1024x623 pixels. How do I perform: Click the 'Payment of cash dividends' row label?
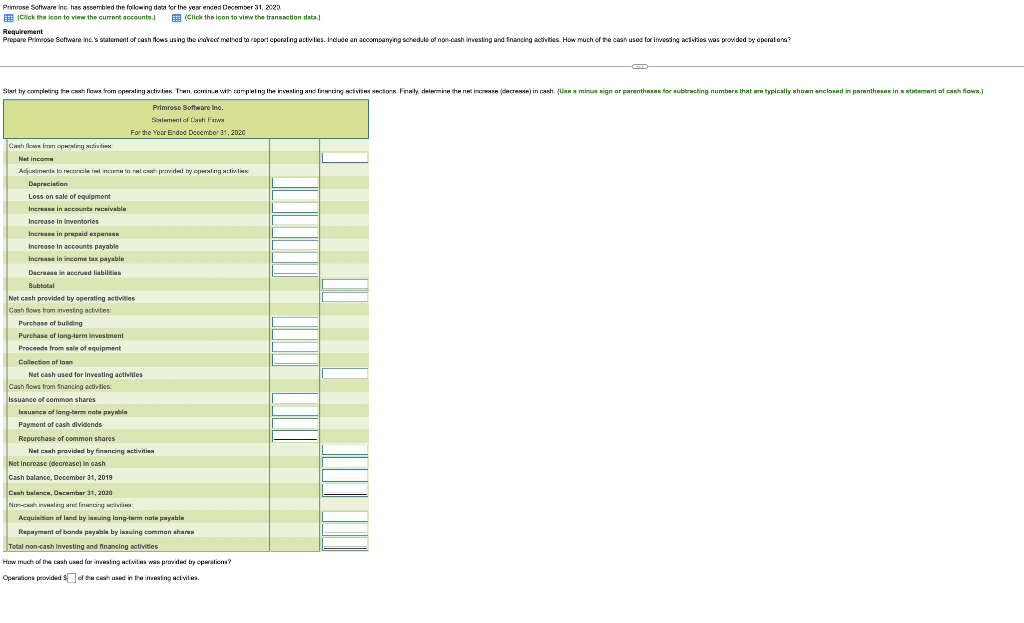[60, 424]
